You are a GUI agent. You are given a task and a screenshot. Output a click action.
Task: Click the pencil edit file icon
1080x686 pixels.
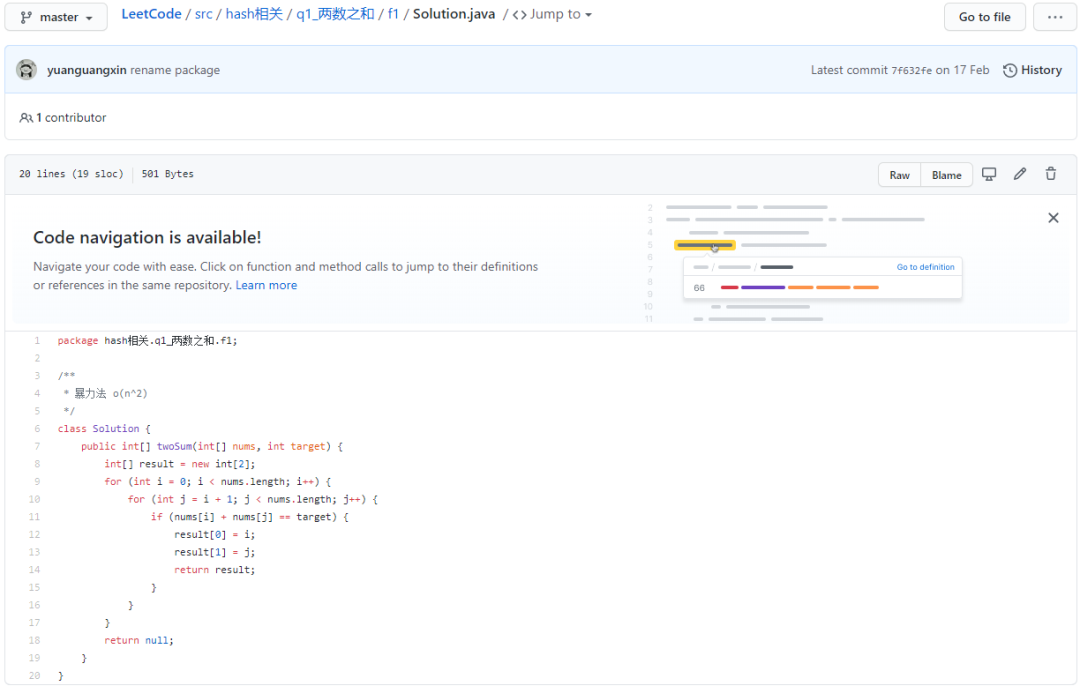tap(1020, 174)
